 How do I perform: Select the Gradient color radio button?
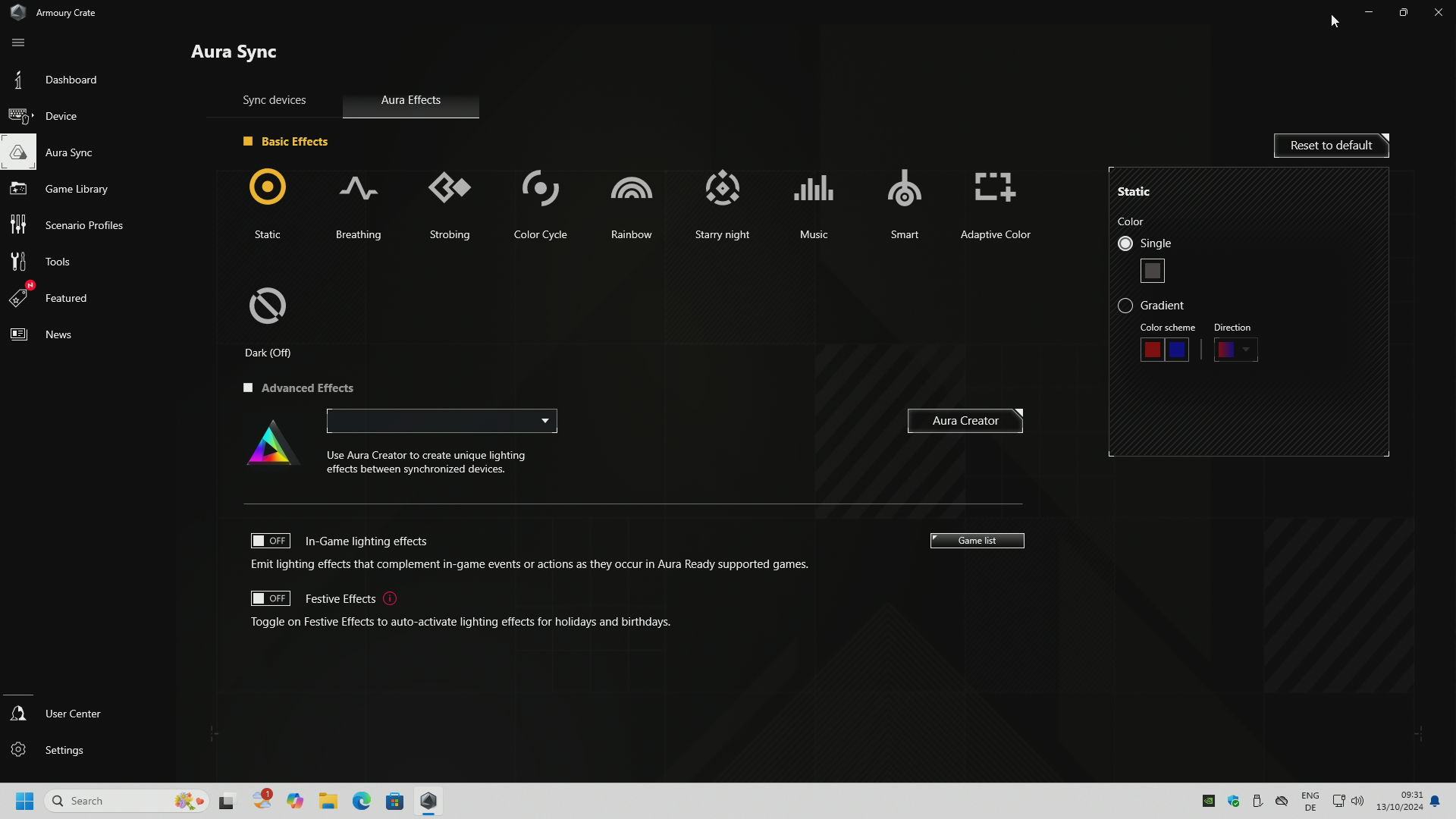point(1125,306)
